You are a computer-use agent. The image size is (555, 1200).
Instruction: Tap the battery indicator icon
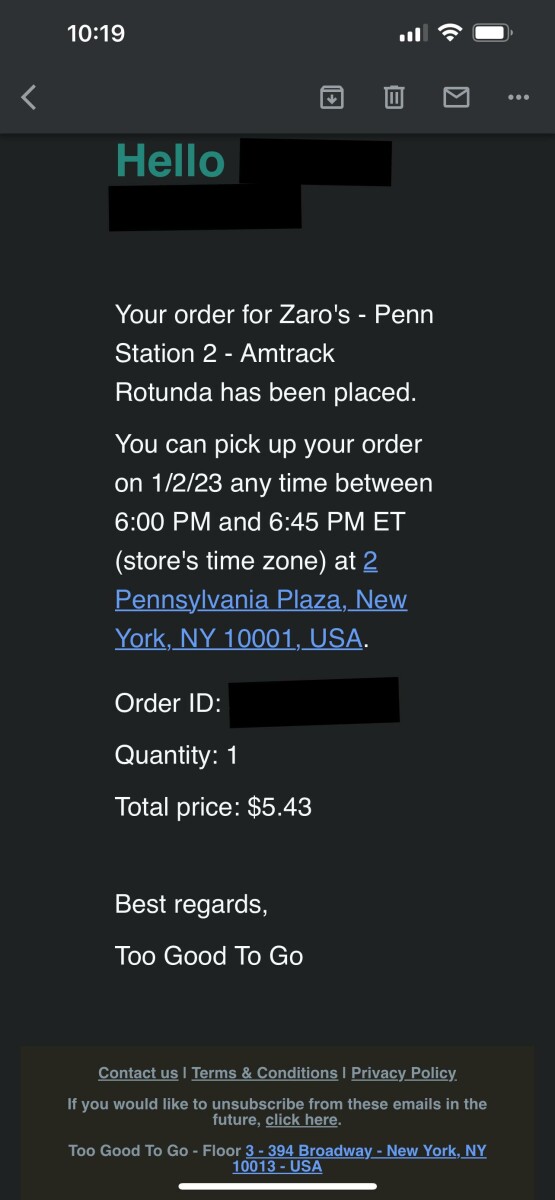tap(492, 33)
